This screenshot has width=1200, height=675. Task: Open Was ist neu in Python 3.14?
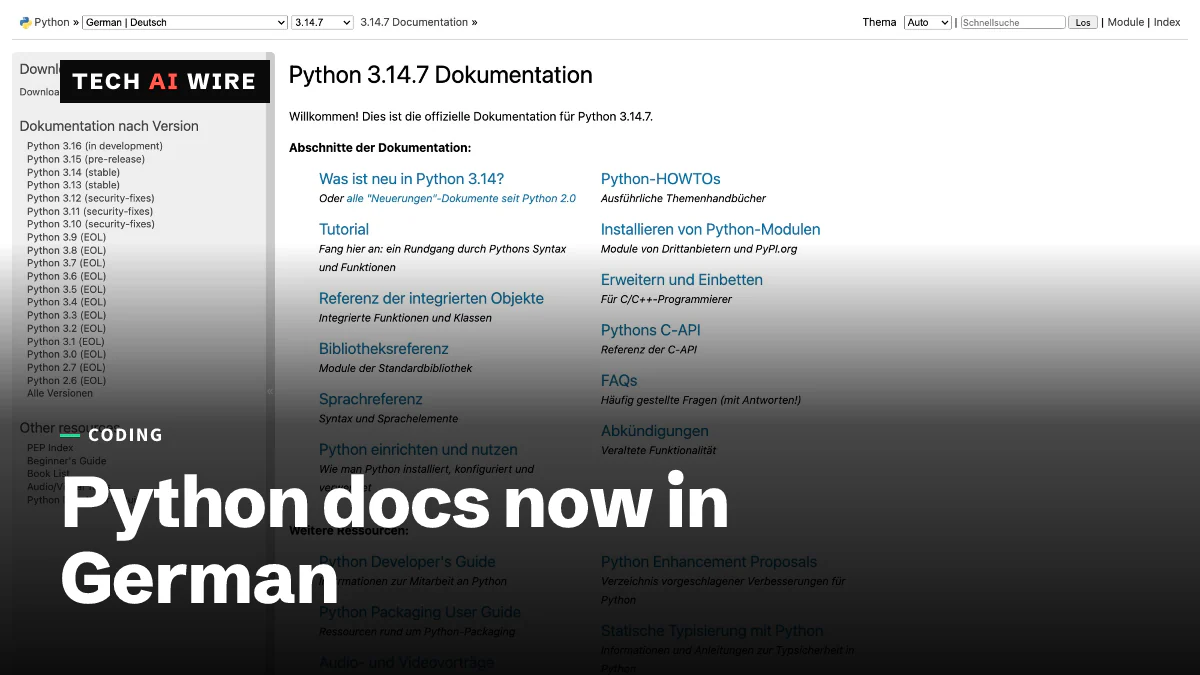pyautogui.click(x=411, y=179)
